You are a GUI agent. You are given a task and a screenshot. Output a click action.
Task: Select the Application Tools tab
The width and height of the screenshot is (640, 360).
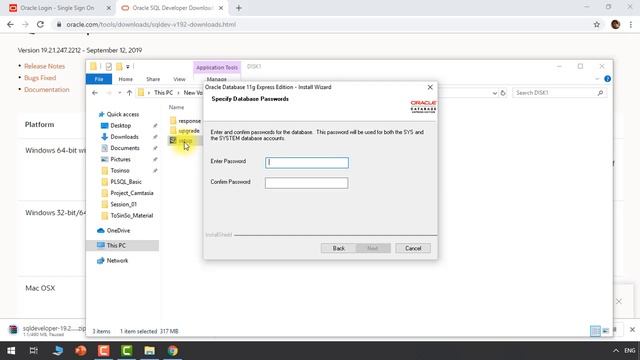point(217,67)
